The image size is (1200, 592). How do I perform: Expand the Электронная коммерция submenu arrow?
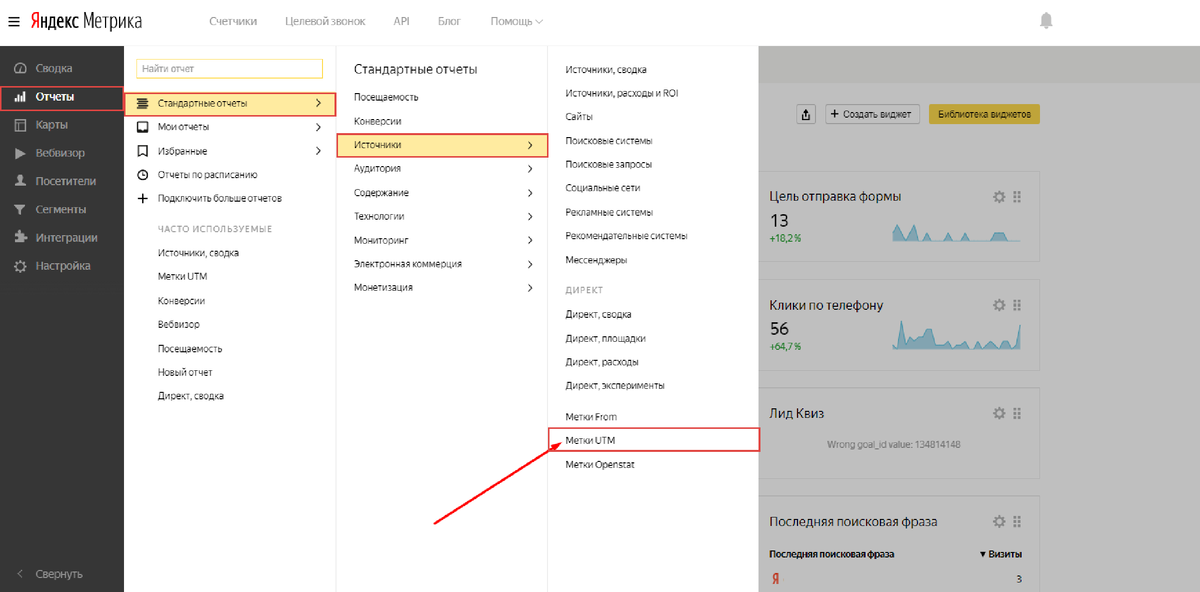(530, 264)
